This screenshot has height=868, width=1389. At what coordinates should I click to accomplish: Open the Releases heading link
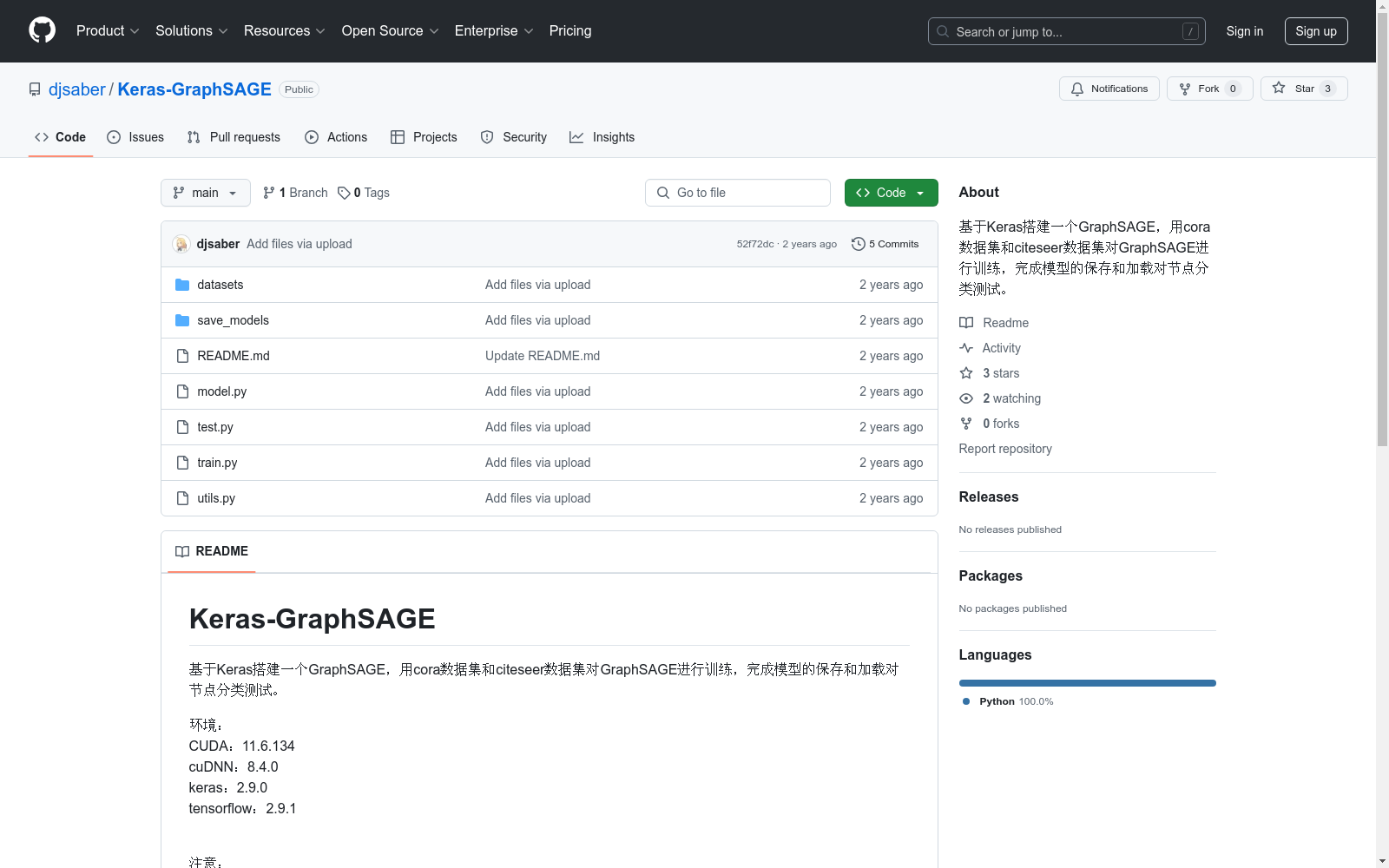989,497
